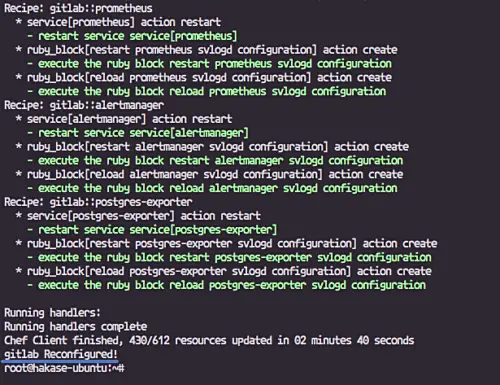Click the 'Chef Client finished' summary line
This screenshot has width=500, height=385.
(209, 340)
